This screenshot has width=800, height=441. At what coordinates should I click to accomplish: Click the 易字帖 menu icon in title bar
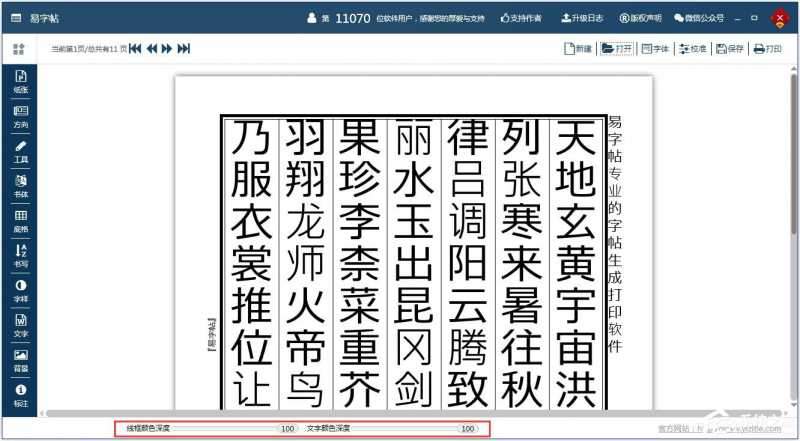[16, 18]
